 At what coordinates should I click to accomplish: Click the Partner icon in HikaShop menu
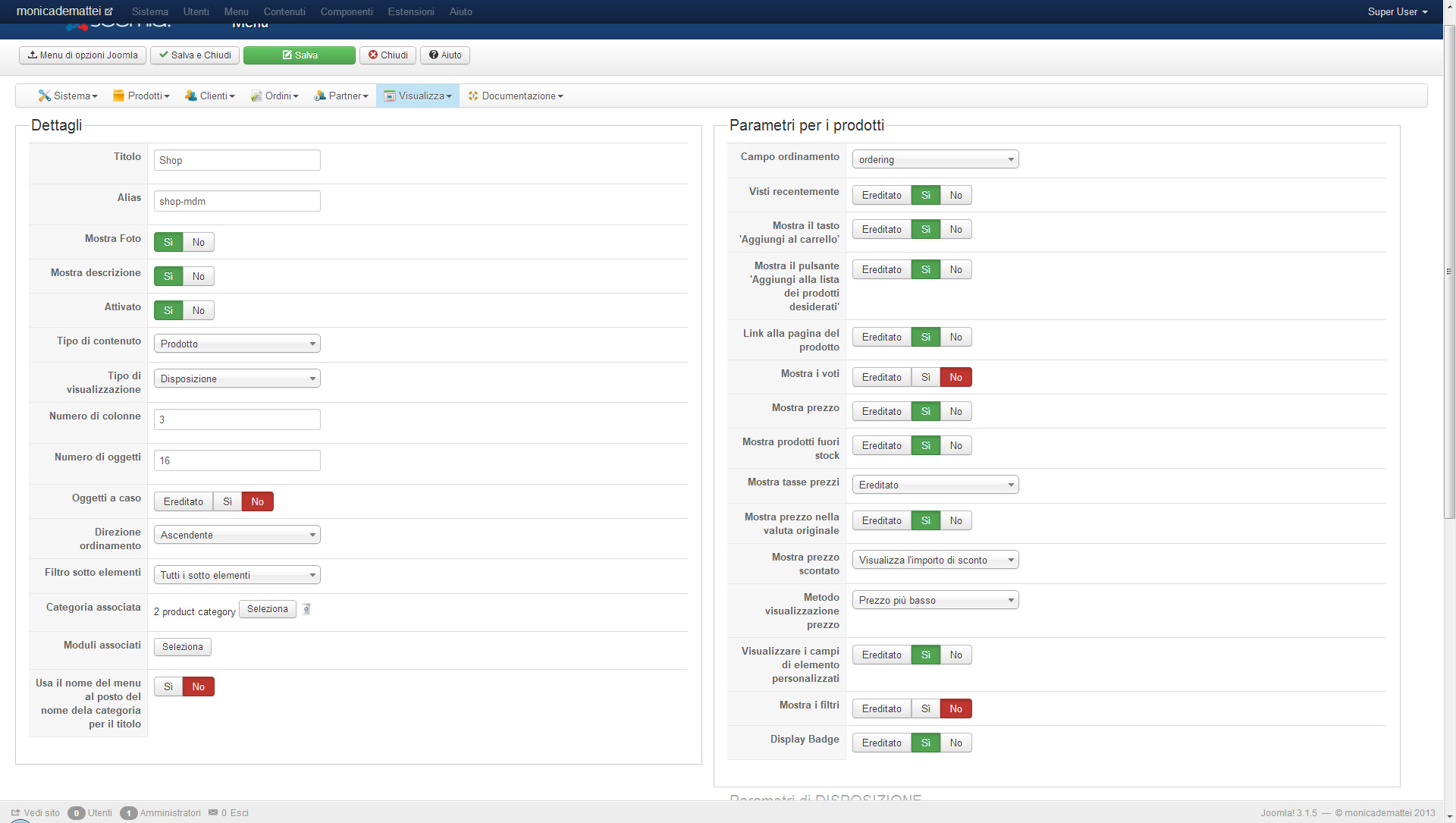click(x=320, y=96)
